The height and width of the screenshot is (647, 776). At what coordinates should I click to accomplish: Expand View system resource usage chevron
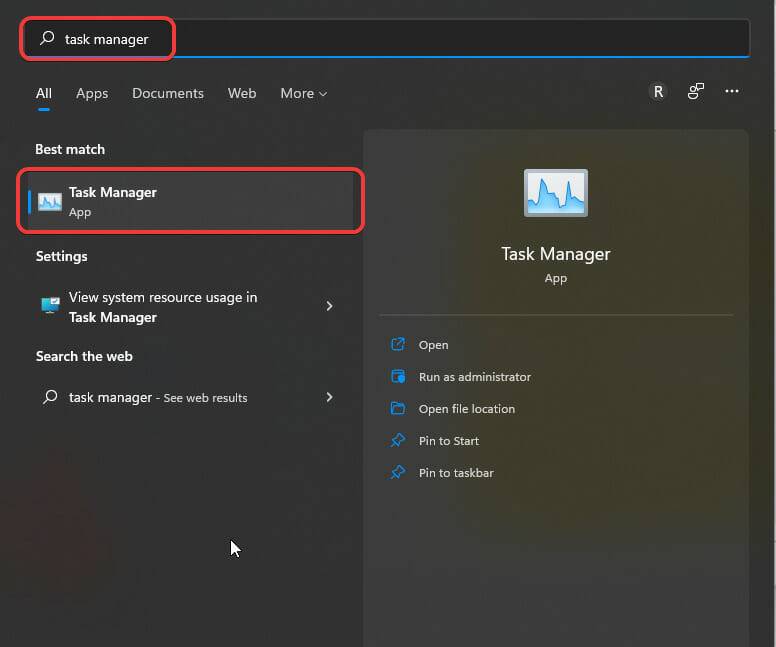[329, 306]
